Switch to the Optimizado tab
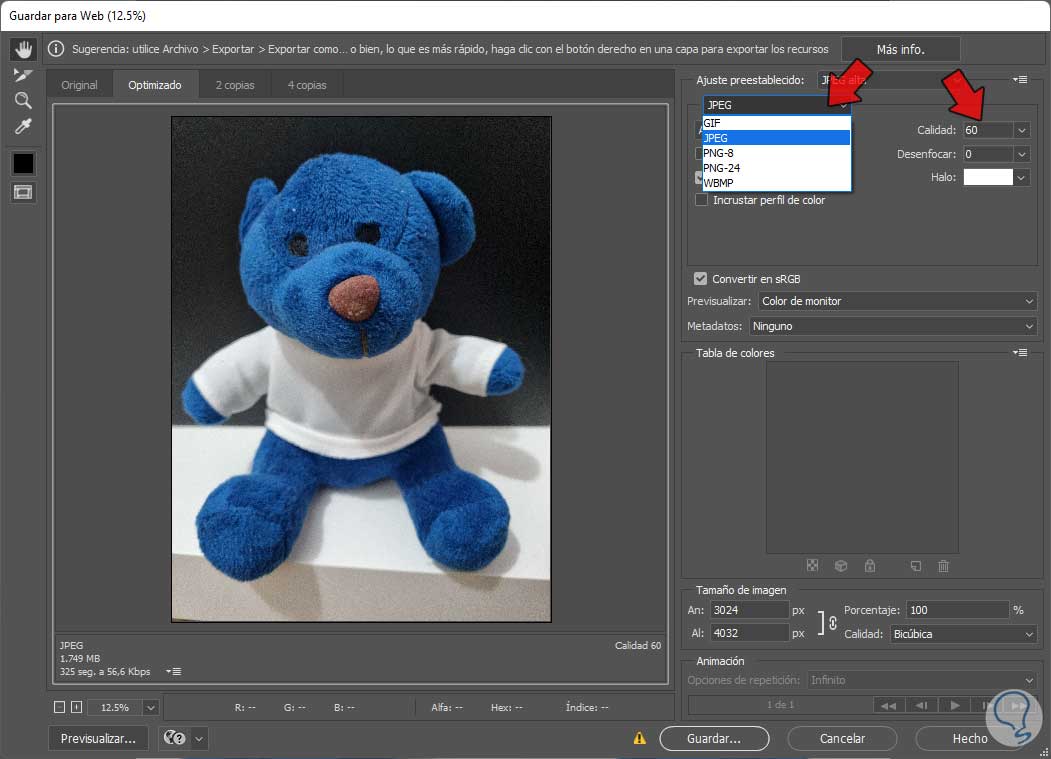 (155, 85)
